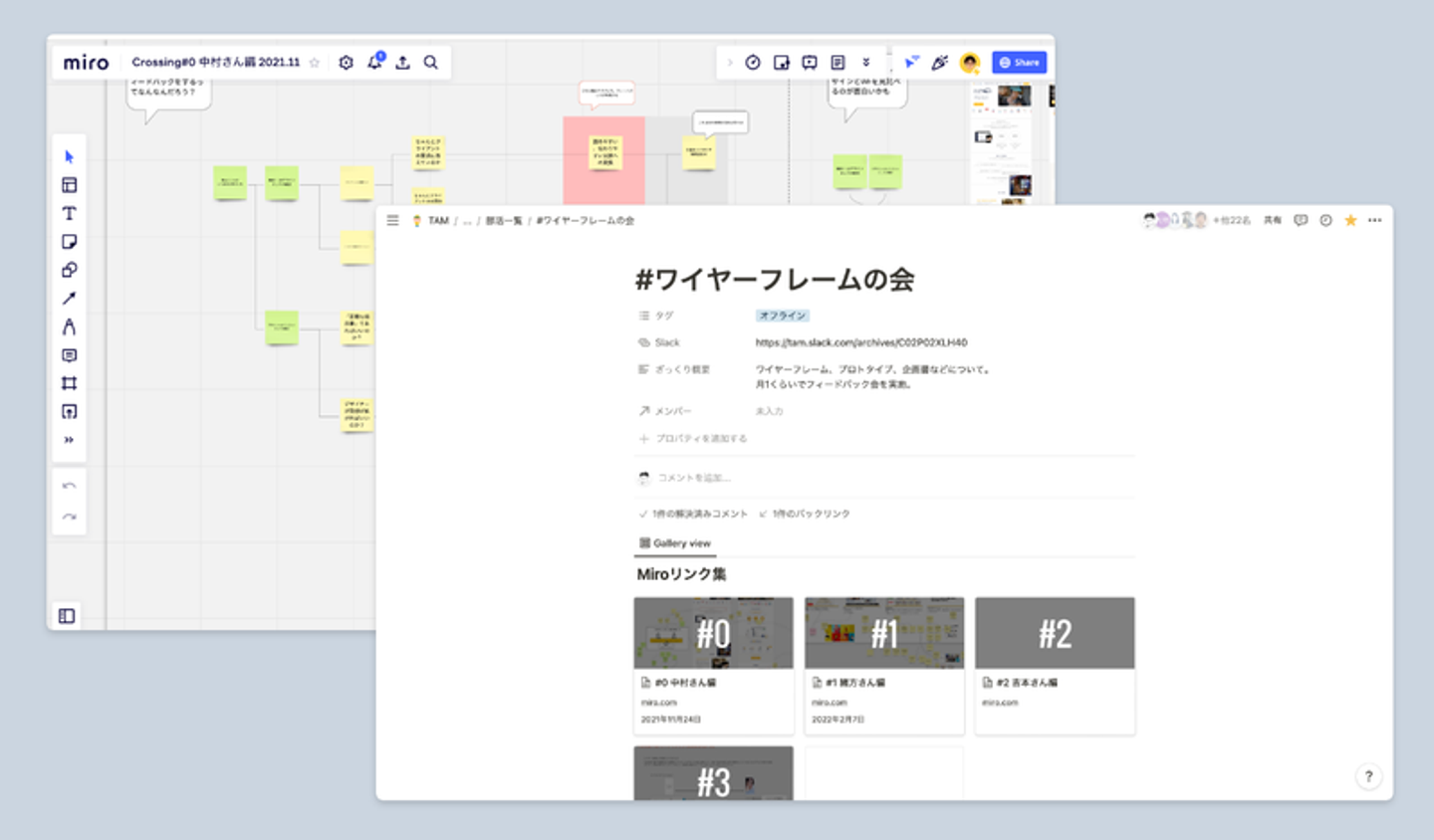Screen dimensions: 1434x840
Task: Click the blue Share button in Miro
Action: click(x=1019, y=63)
